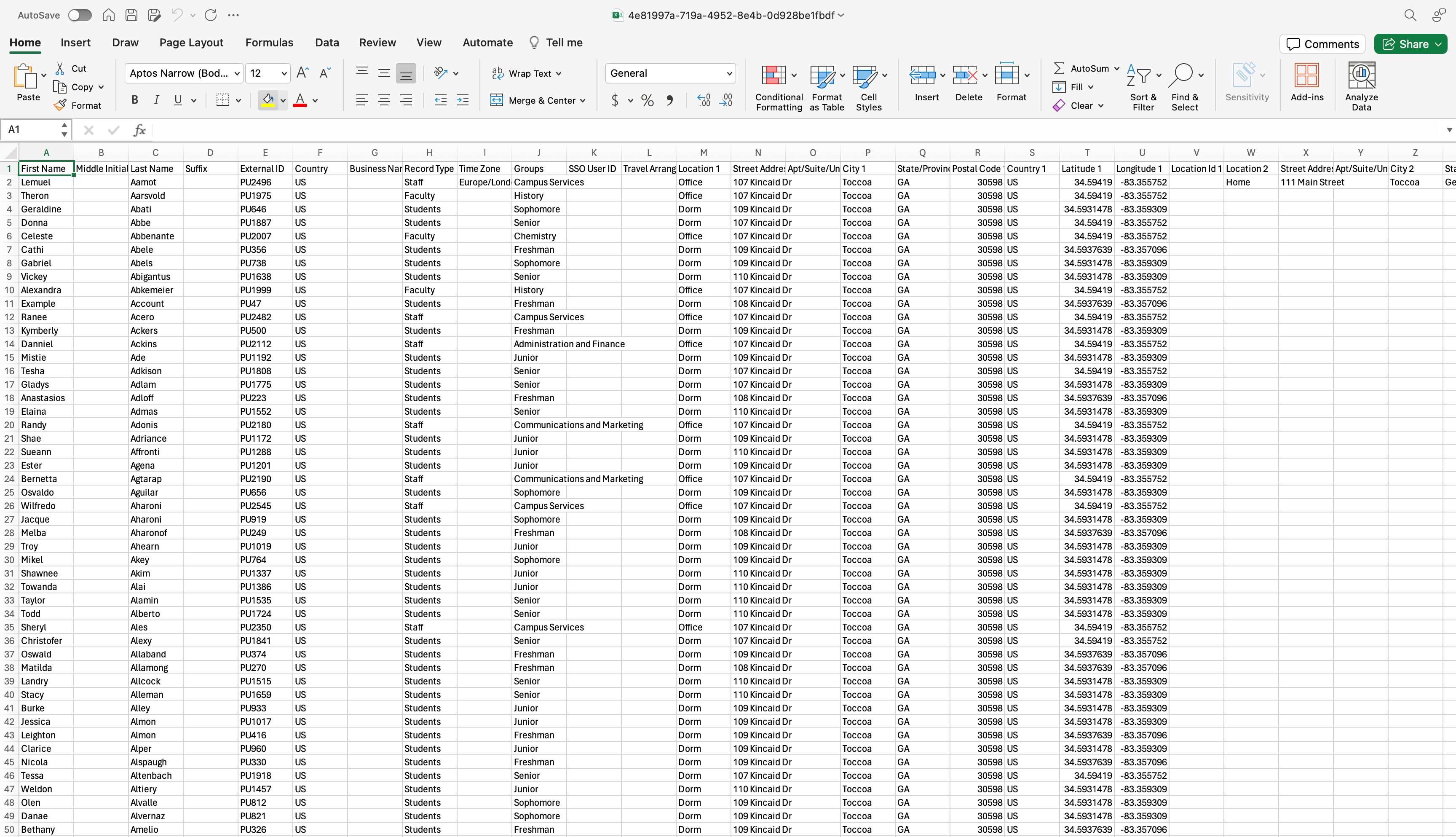Image resolution: width=1456 pixels, height=837 pixels.
Task: Toggle Italic formatting
Action: tap(156, 100)
